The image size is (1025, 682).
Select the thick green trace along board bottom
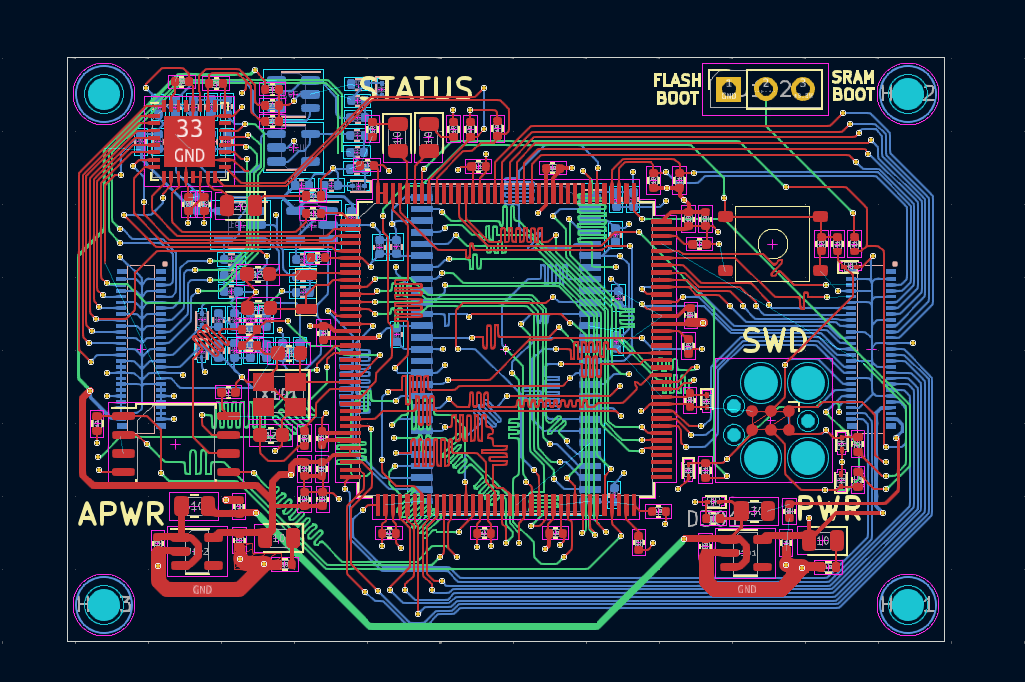point(482,626)
